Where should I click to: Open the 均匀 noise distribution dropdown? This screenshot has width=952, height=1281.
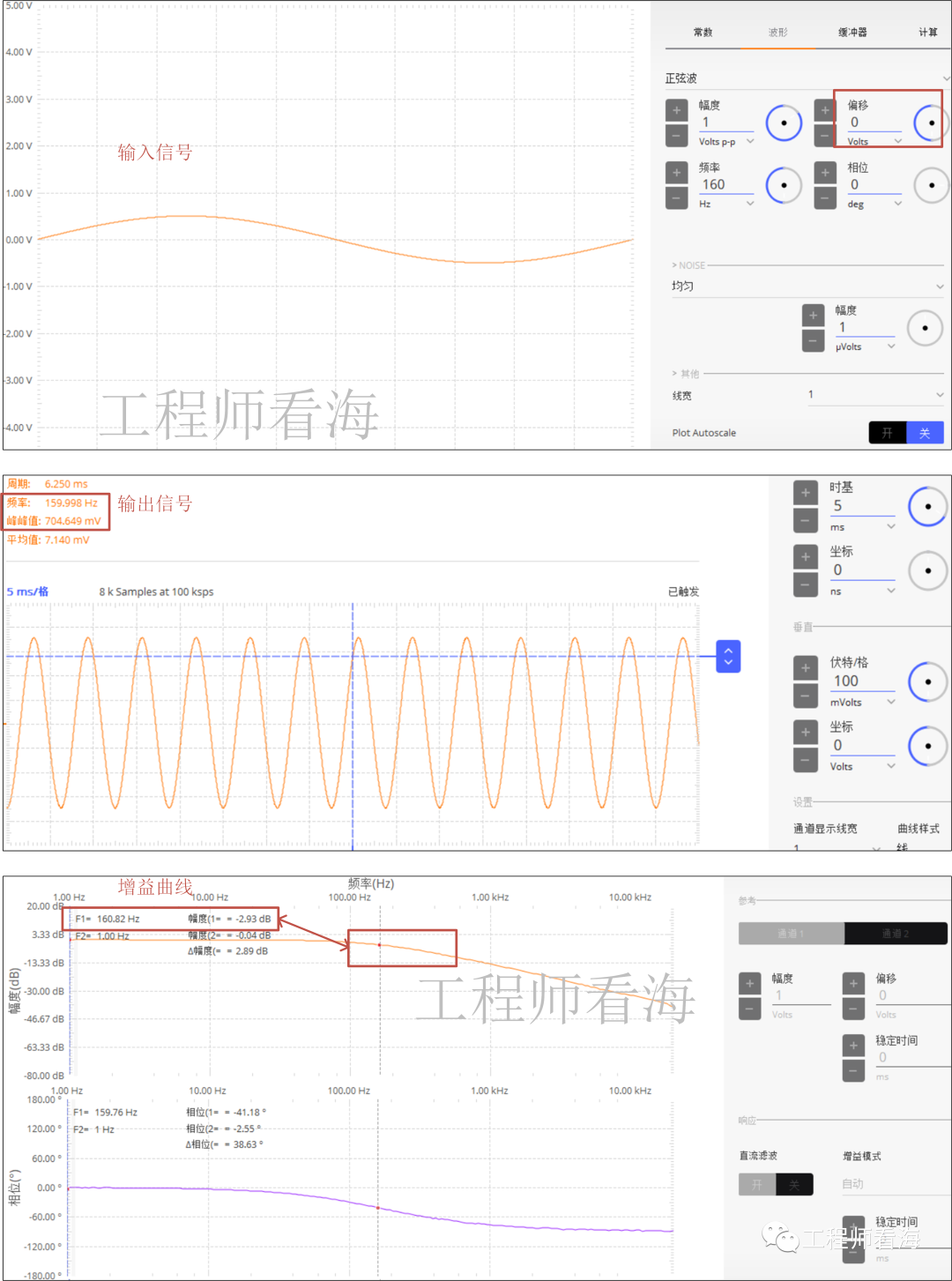[807, 285]
